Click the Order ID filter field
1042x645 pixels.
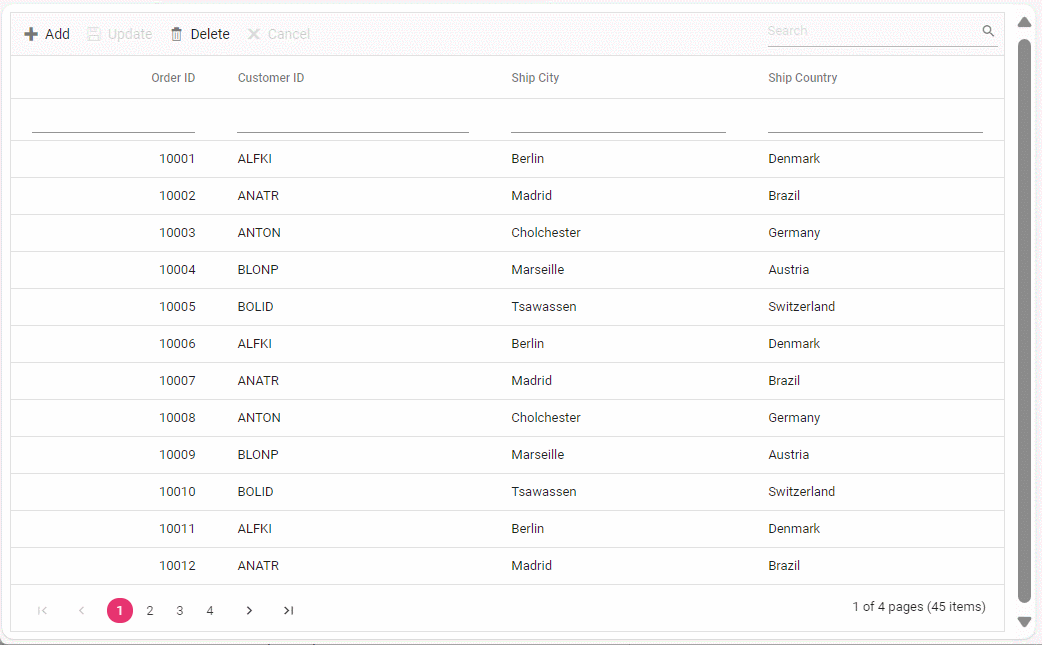point(113,121)
